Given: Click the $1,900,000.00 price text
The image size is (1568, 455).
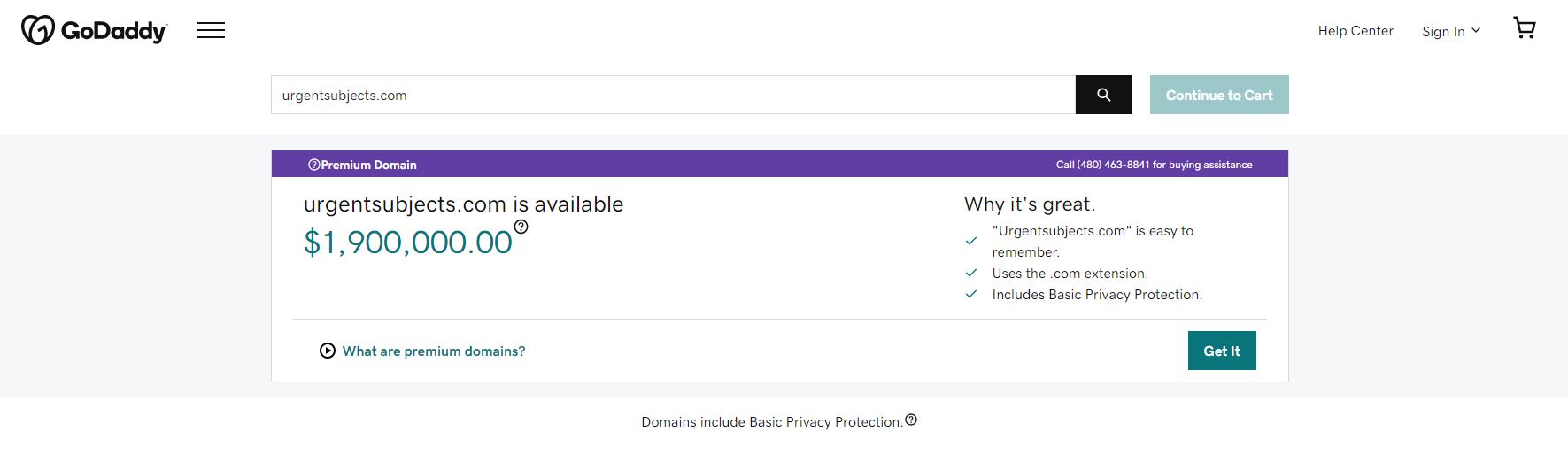Looking at the screenshot, I should point(407,242).
